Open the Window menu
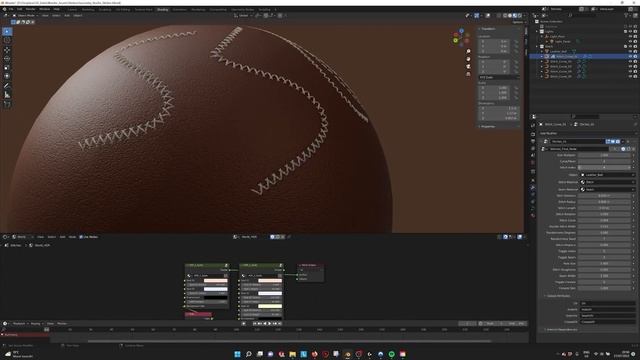This screenshot has width=640, height=360. click(44, 9)
